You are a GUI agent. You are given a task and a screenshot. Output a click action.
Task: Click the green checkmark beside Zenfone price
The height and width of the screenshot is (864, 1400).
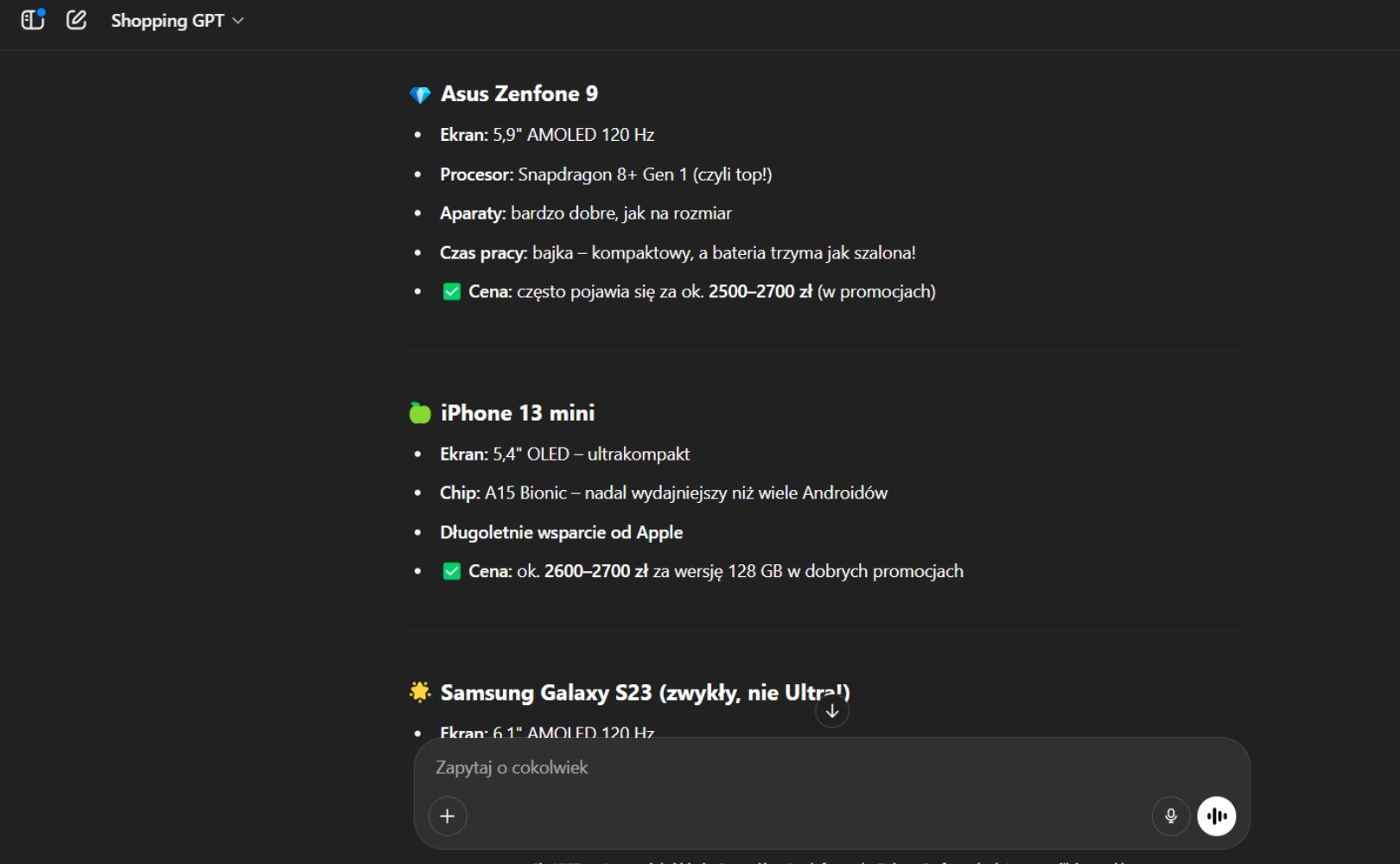click(451, 292)
